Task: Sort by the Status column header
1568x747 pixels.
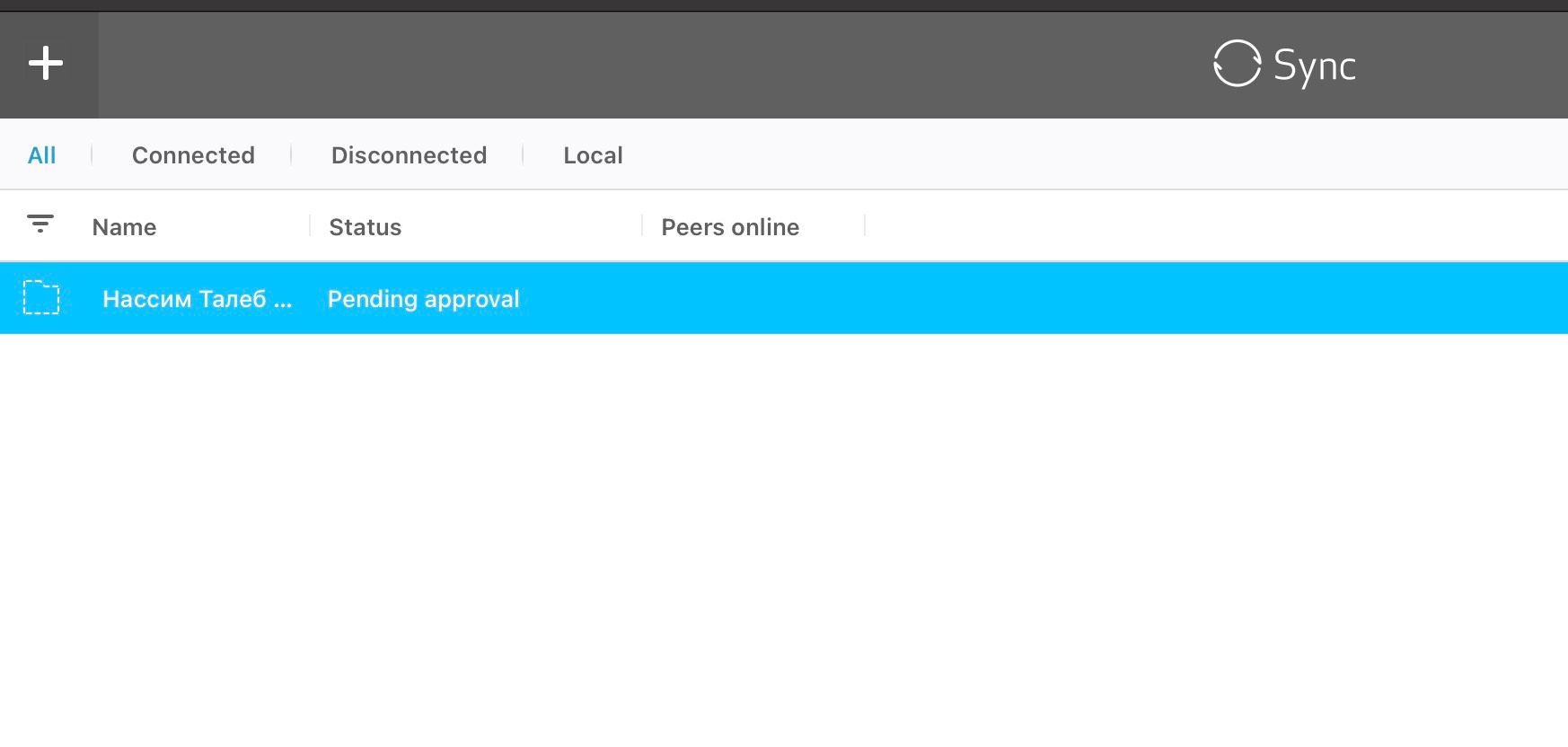Action: [x=365, y=227]
